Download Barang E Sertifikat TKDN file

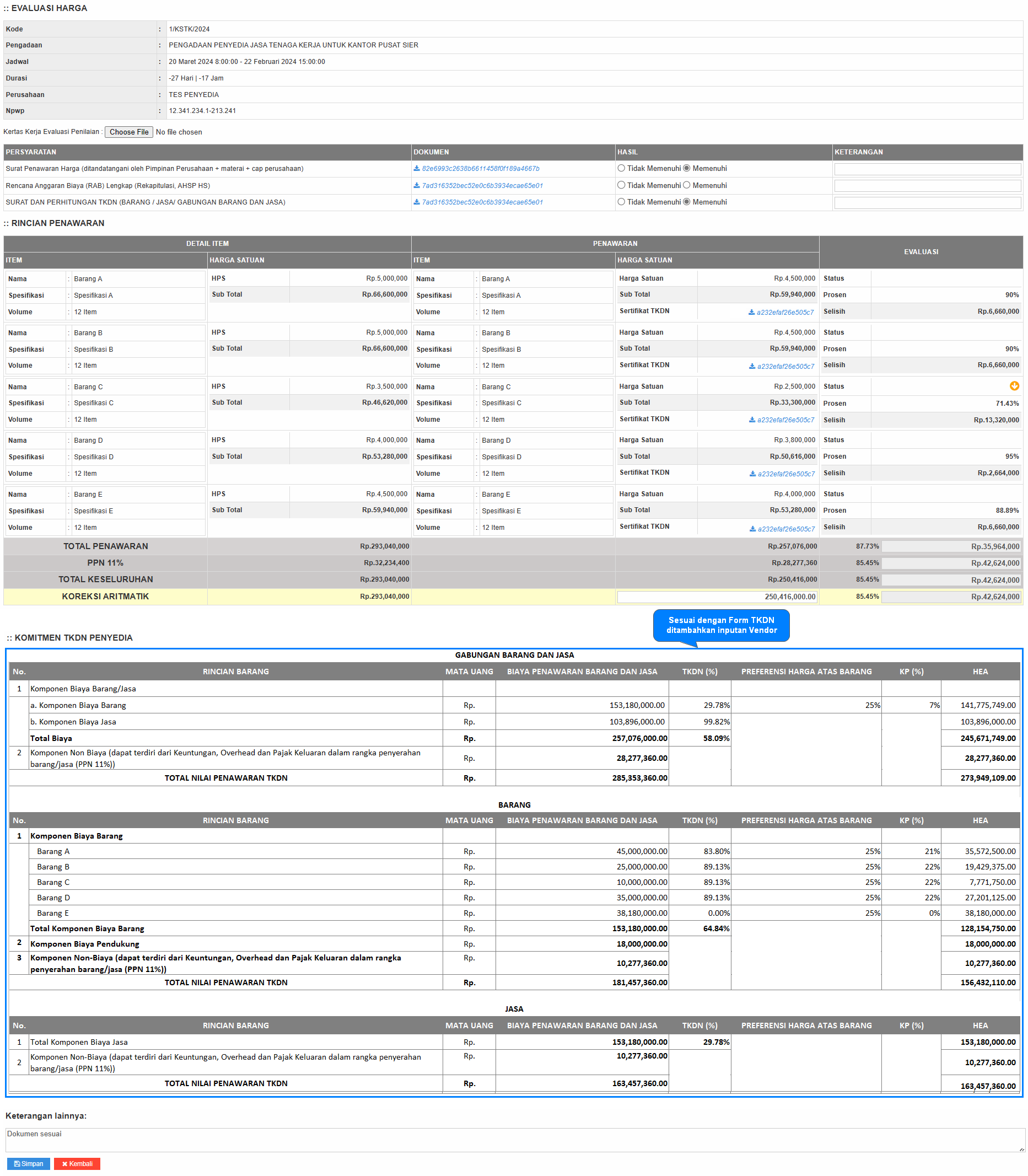785,529
